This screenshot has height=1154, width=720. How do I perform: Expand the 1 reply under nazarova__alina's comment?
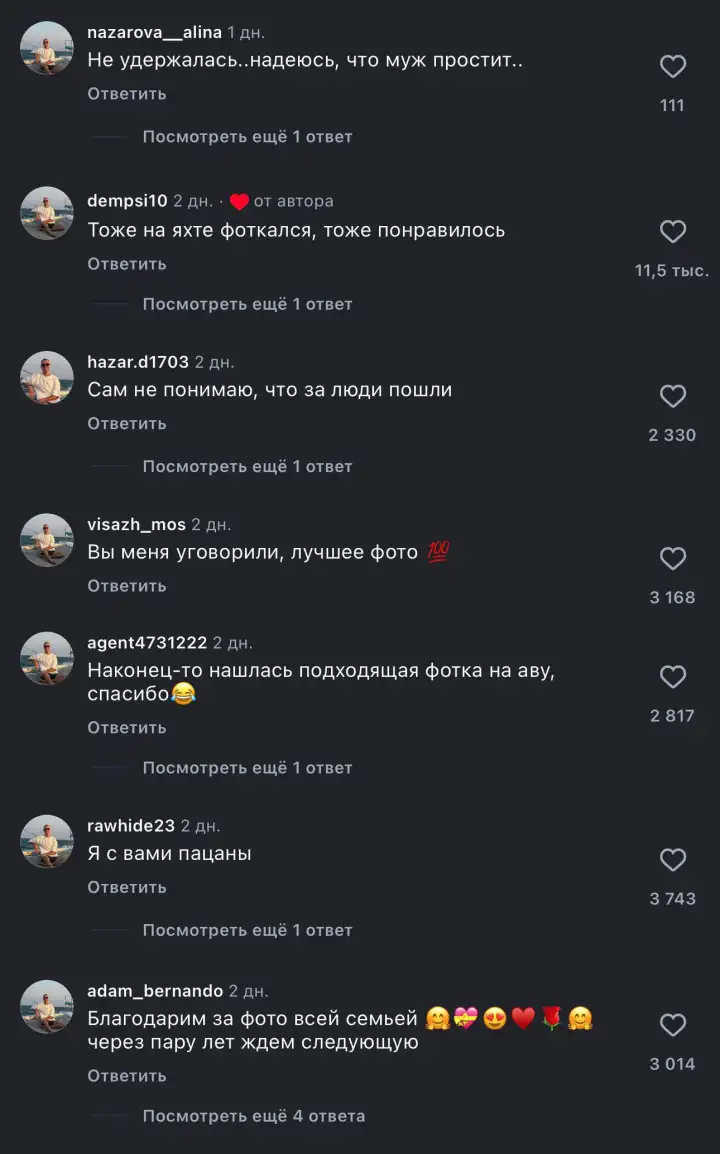point(246,136)
